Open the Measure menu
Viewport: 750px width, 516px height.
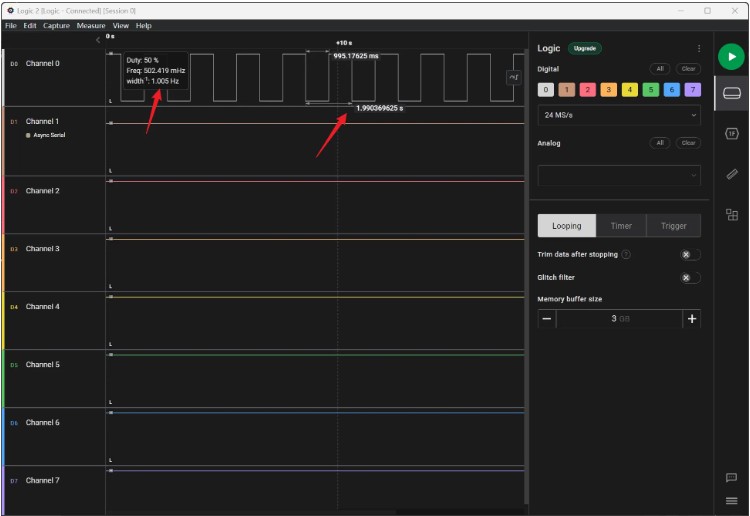91,25
